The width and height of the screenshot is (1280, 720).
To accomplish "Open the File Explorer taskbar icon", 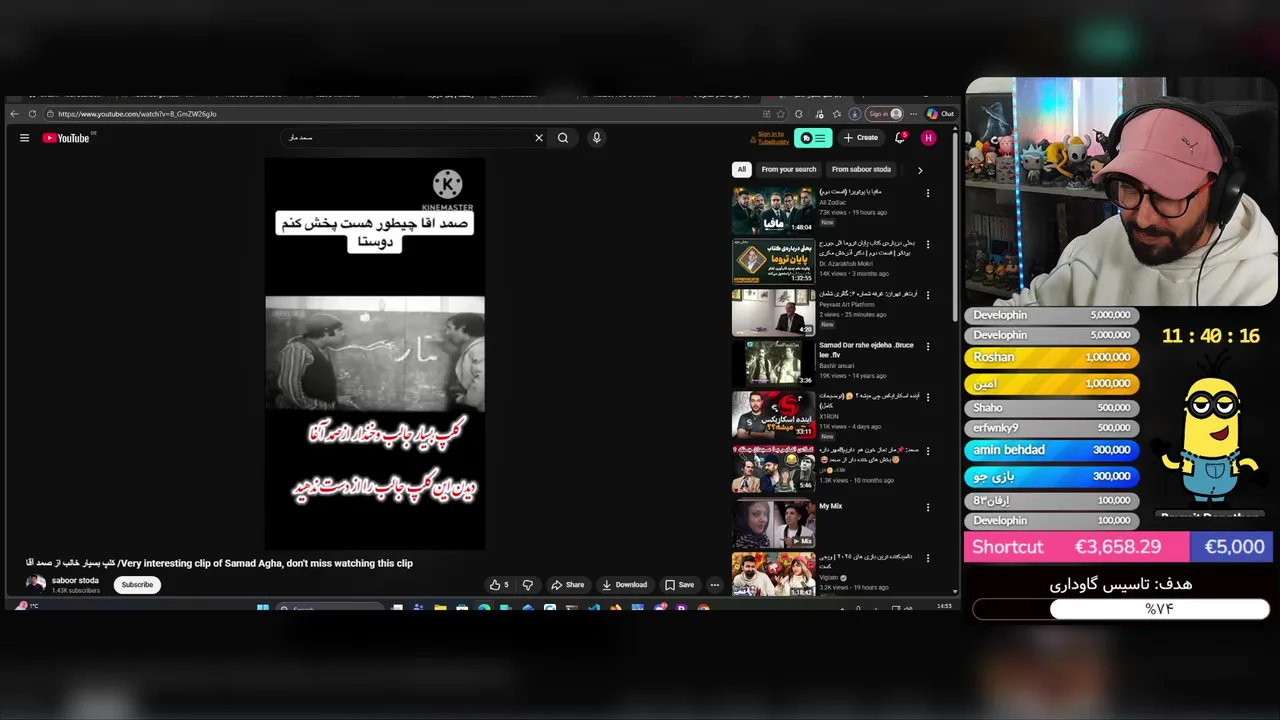I will [441, 607].
